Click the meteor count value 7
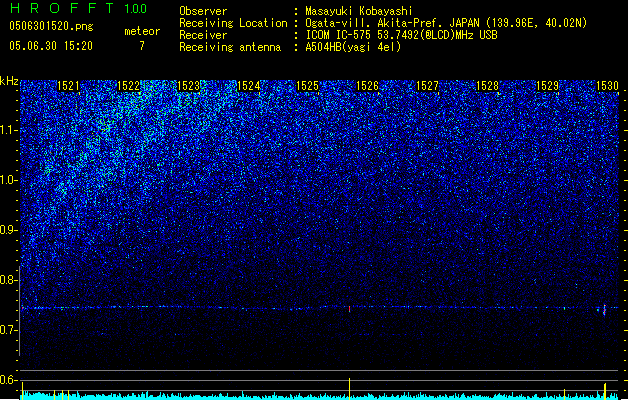The image size is (629, 400). coord(142,46)
